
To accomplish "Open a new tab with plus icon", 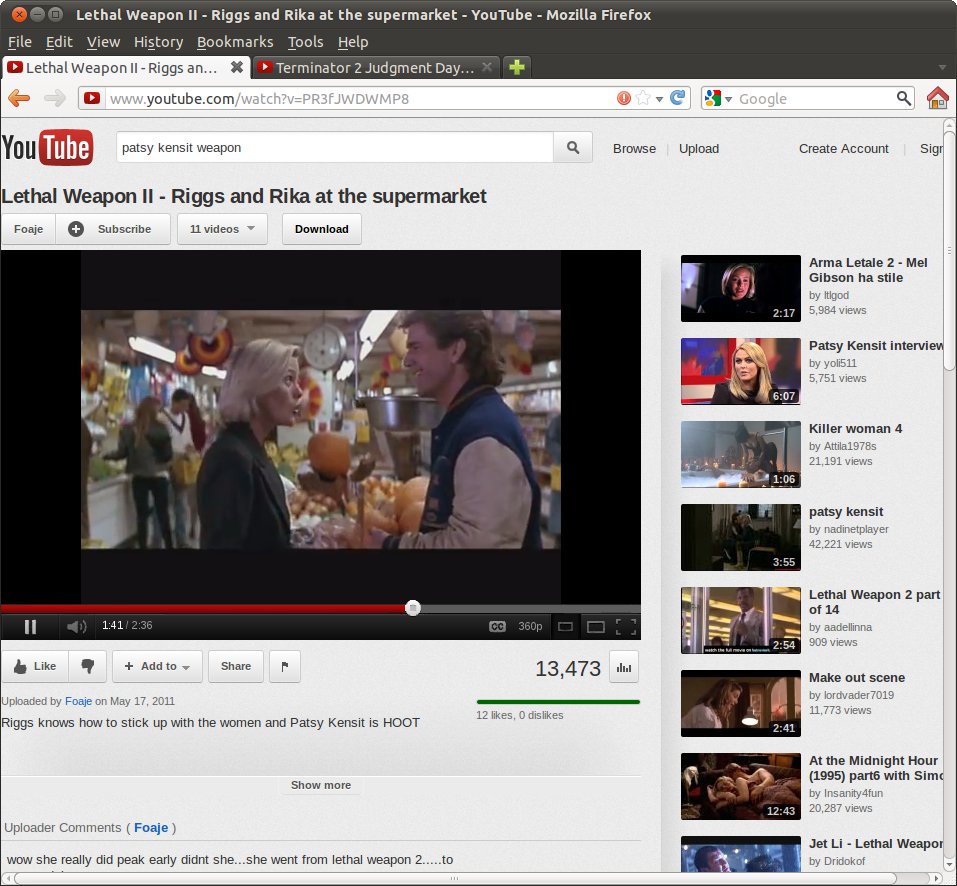I will click(517, 67).
